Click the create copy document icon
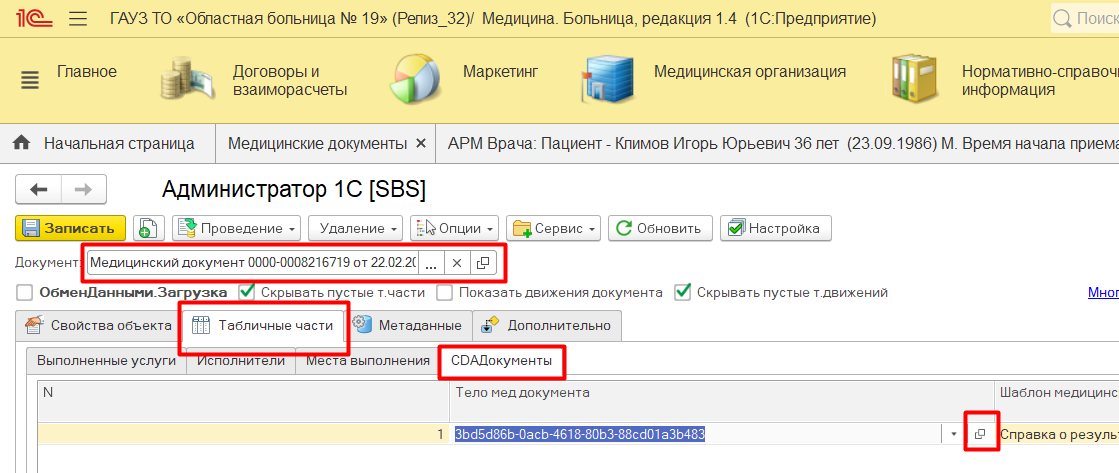The height and width of the screenshot is (473, 1119). [x=148, y=228]
